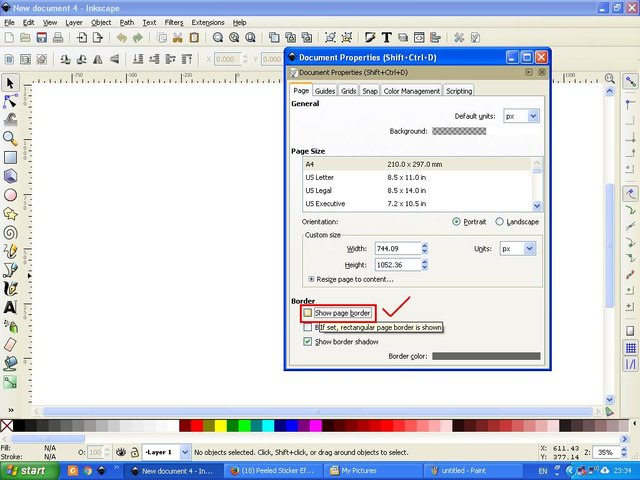Open the Snap tab
The width and height of the screenshot is (640, 480).
[370, 91]
